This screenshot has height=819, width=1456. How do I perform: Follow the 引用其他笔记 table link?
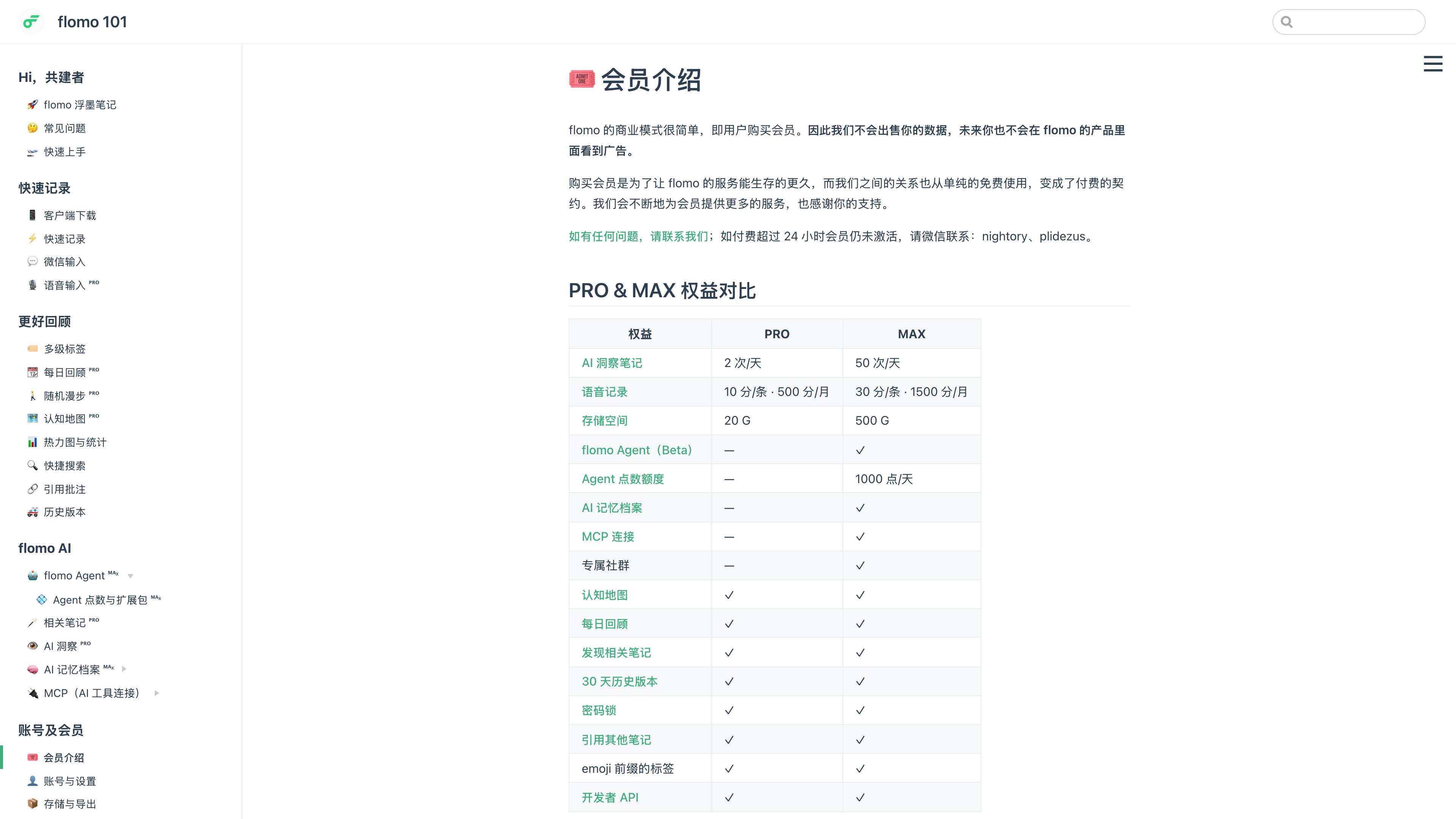616,740
